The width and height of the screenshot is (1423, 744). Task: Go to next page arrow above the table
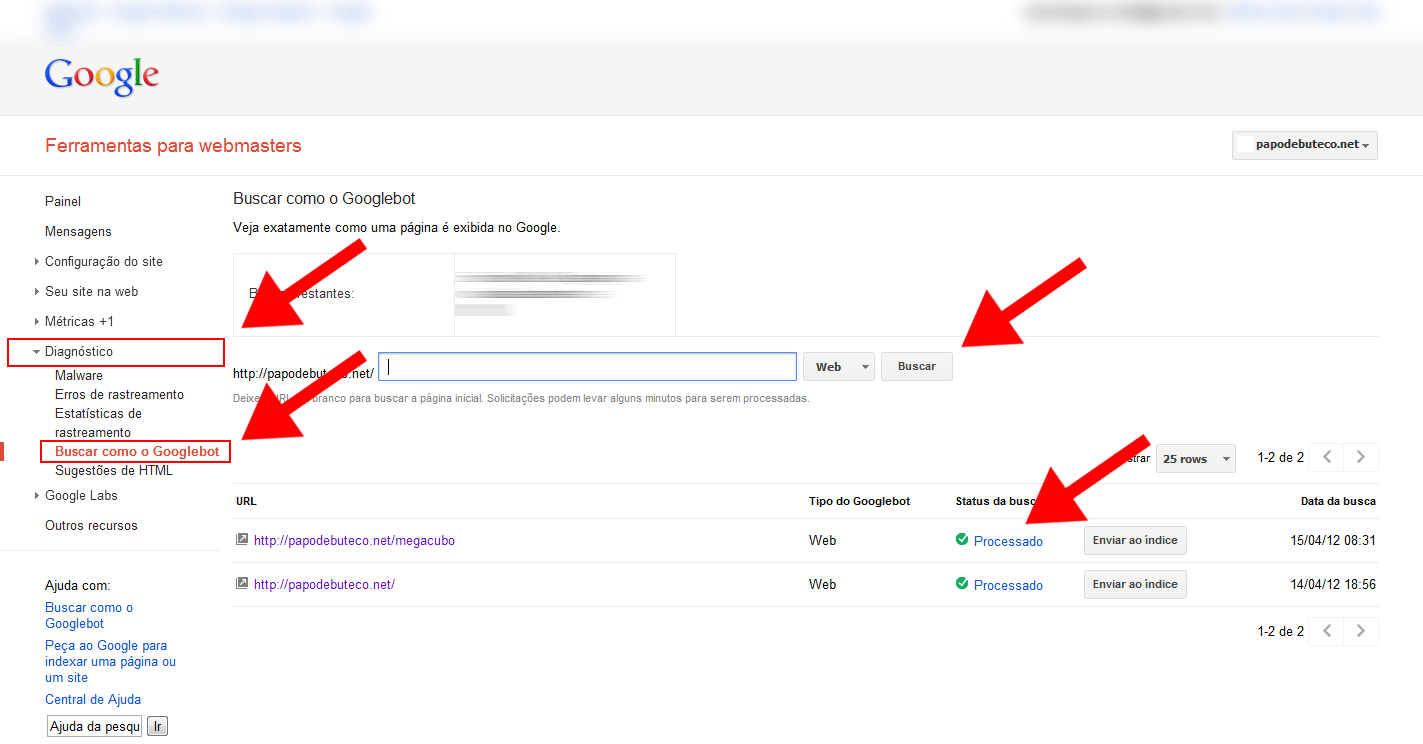click(x=1361, y=457)
